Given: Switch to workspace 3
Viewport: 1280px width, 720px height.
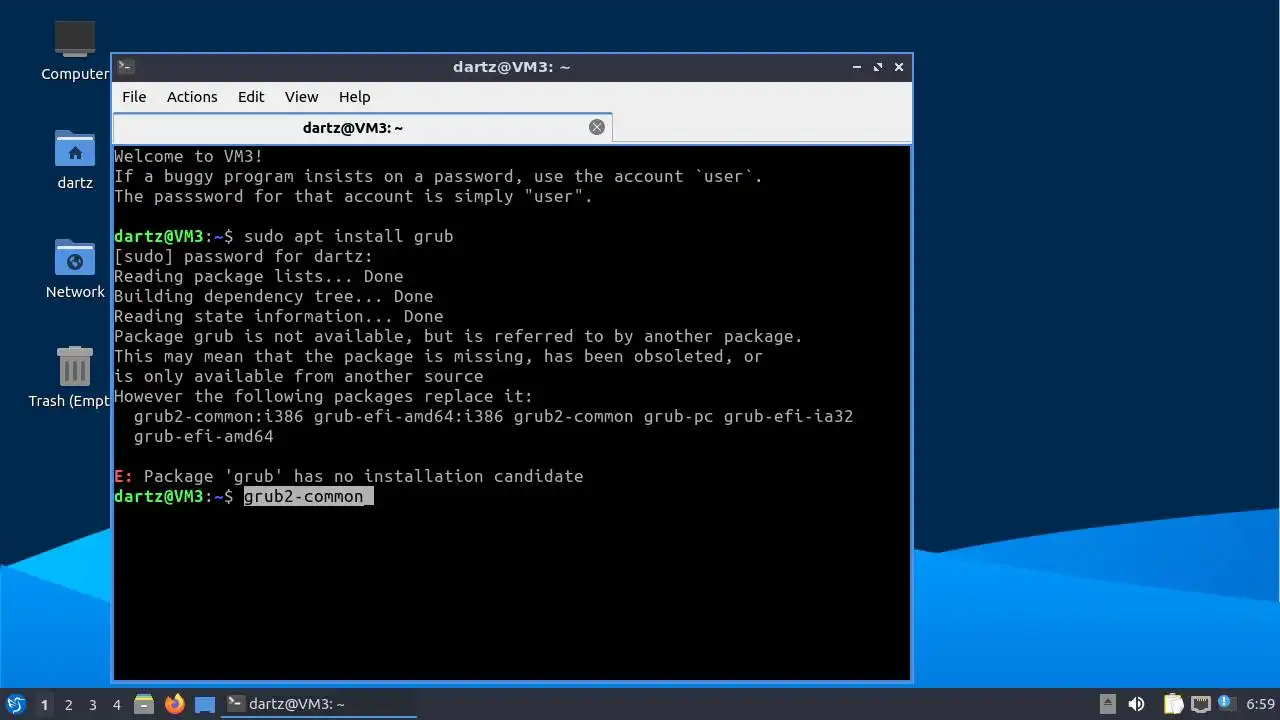Looking at the screenshot, I should pos(92,705).
